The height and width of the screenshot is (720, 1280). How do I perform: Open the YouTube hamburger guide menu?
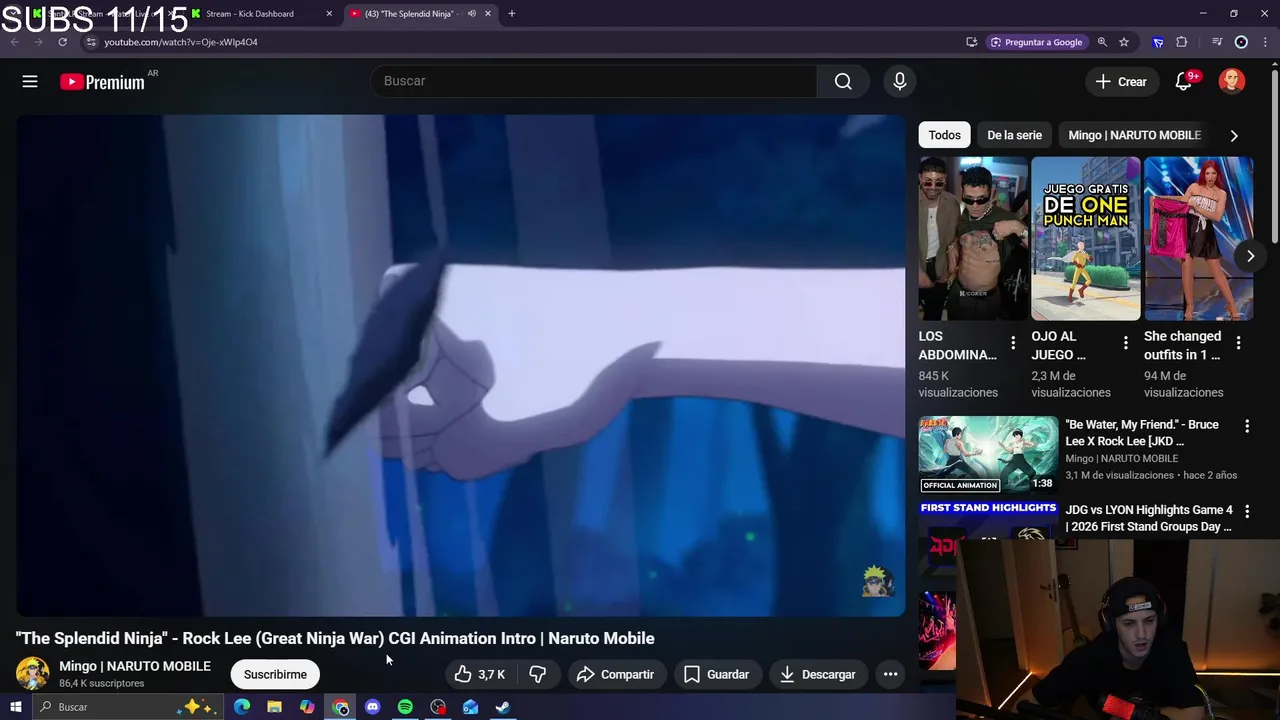[x=30, y=81]
